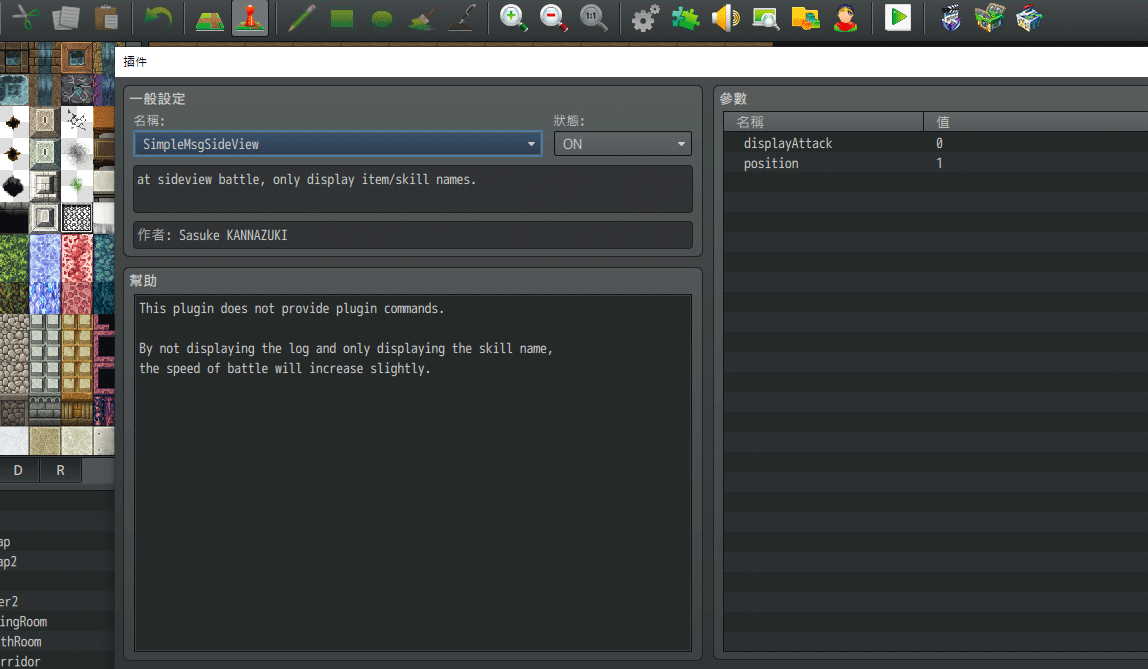
Task: Click inside the plugin help text area
Action: tap(413, 473)
